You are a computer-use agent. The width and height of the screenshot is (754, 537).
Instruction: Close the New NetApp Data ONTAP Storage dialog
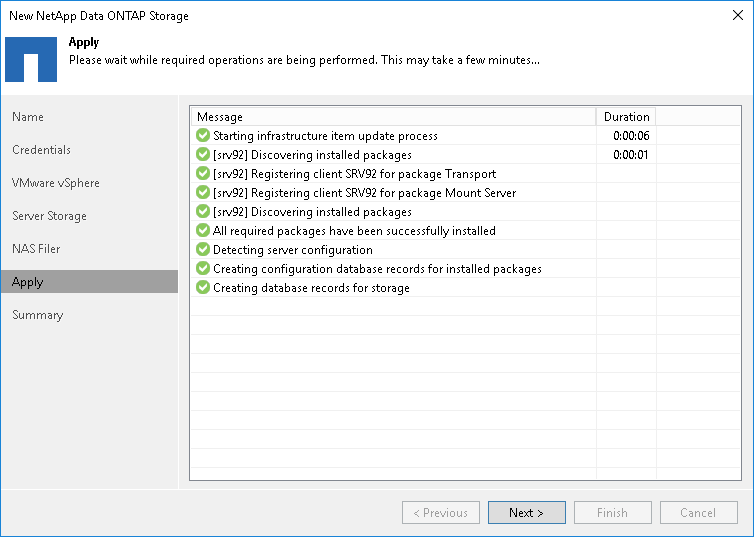(x=735, y=16)
